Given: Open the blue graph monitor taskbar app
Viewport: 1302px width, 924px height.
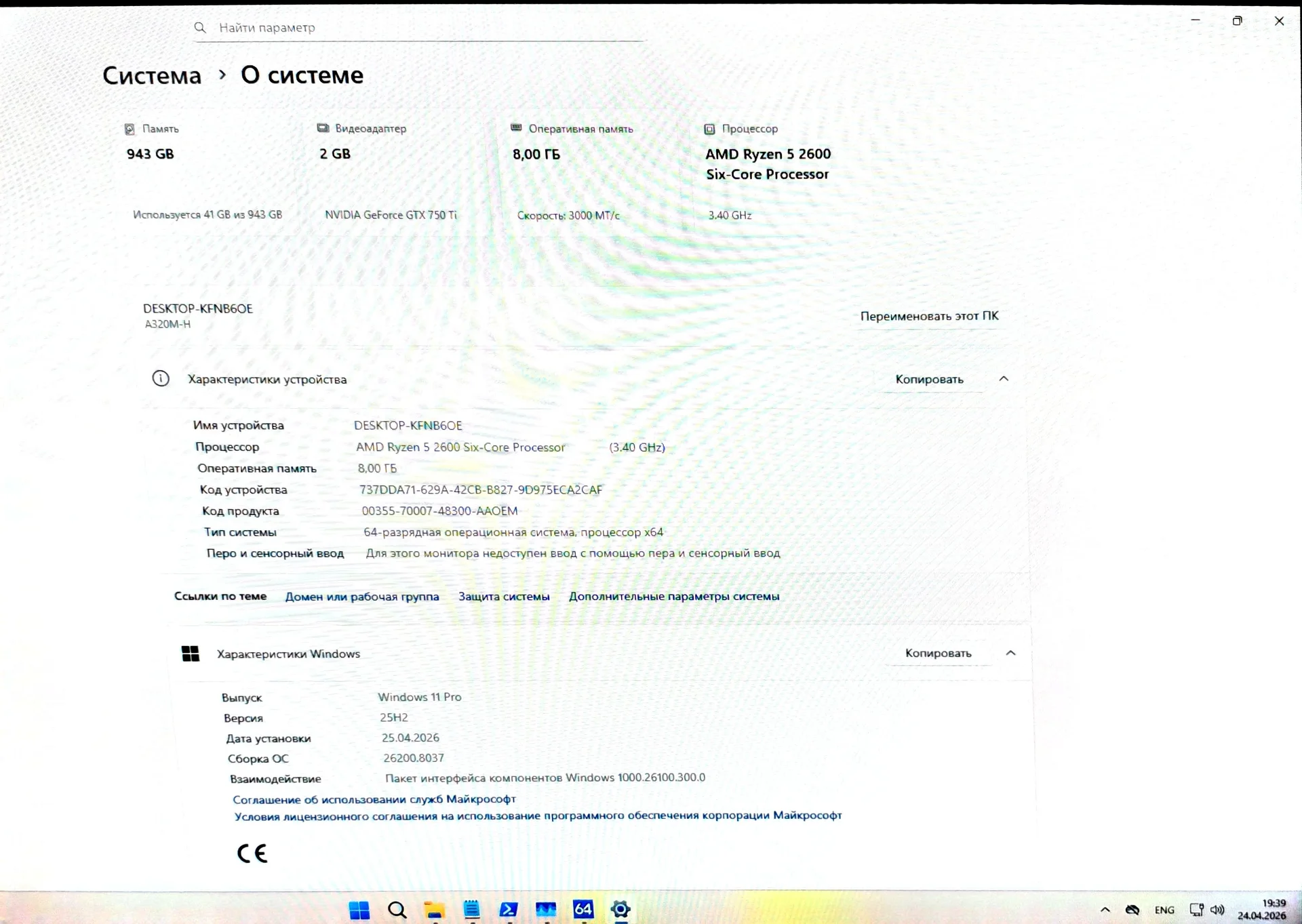Looking at the screenshot, I should [x=546, y=909].
